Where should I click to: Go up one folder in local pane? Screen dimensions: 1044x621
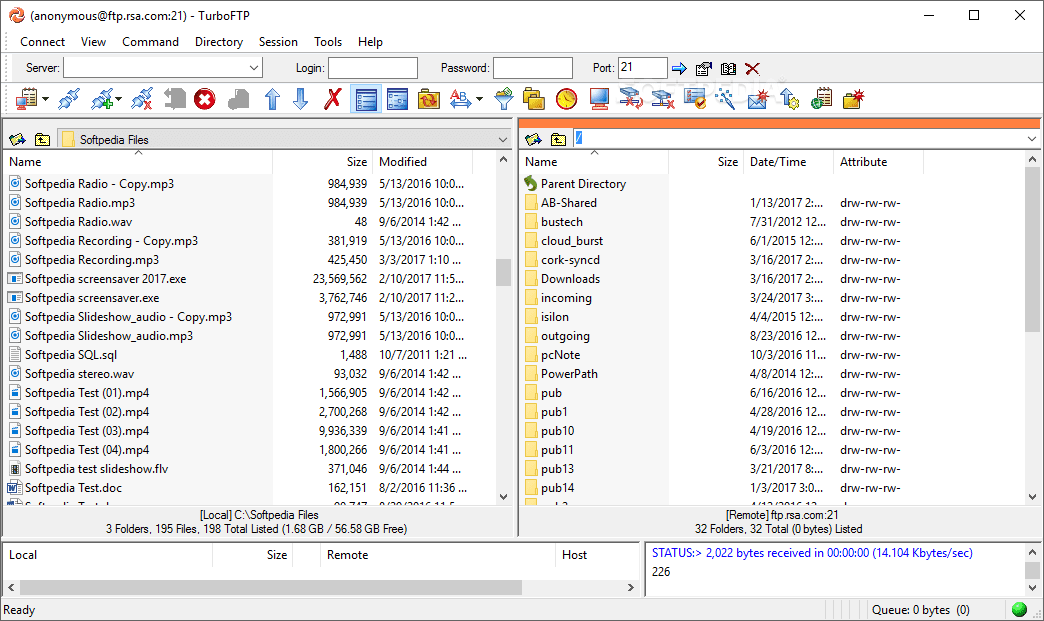coord(42,140)
